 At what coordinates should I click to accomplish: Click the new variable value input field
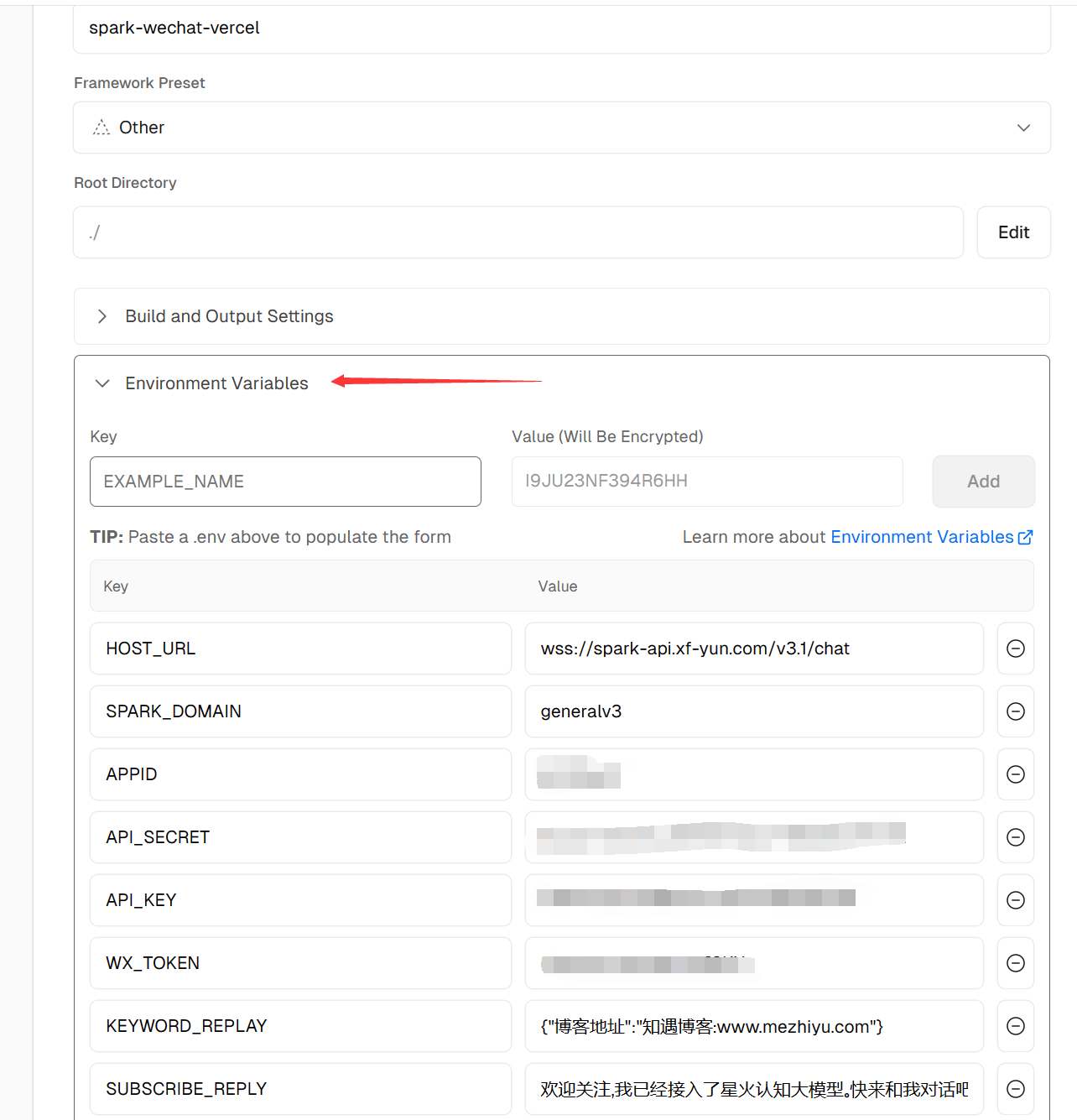[706, 482]
